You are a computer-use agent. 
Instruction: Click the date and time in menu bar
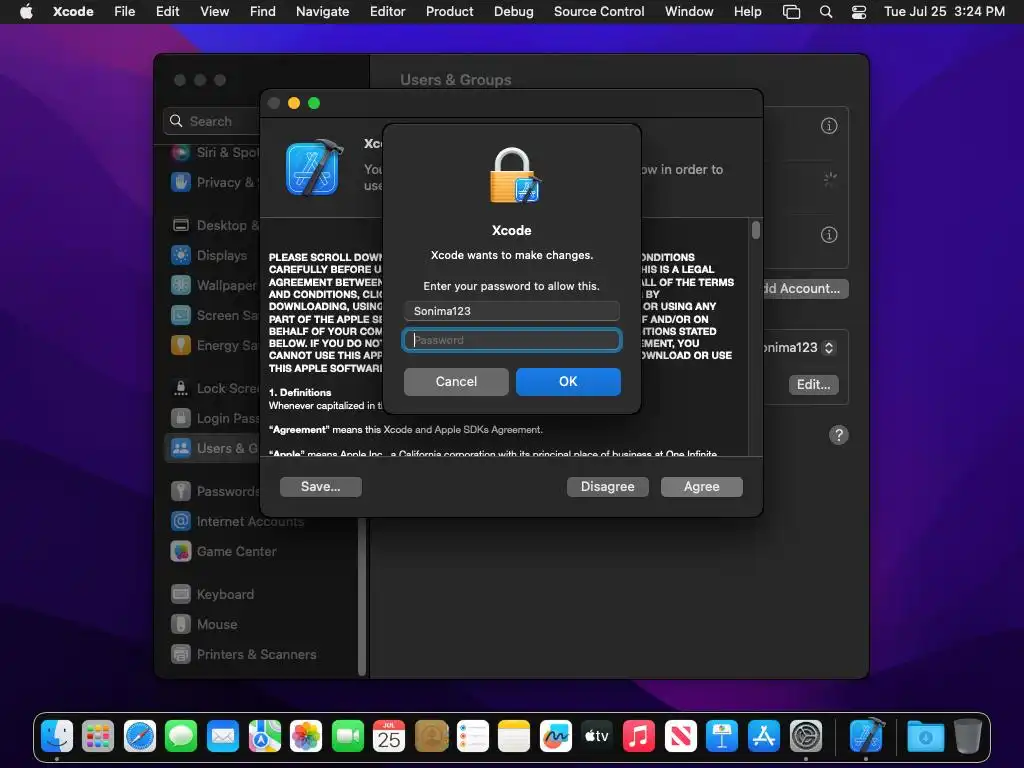click(944, 12)
